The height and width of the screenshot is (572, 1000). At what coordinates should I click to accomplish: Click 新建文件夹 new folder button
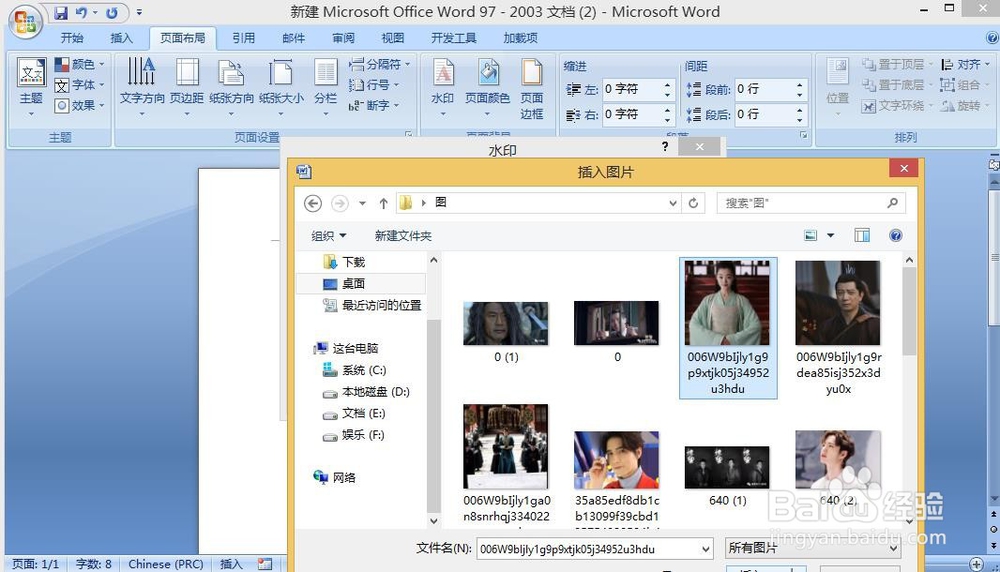[403, 236]
